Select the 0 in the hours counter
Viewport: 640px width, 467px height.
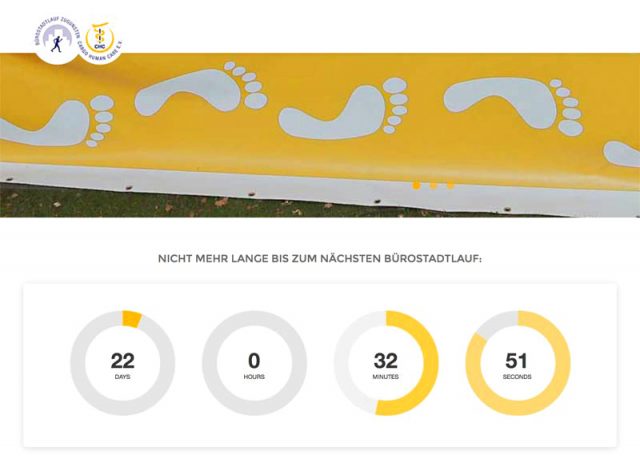click(x=254, y=361)
